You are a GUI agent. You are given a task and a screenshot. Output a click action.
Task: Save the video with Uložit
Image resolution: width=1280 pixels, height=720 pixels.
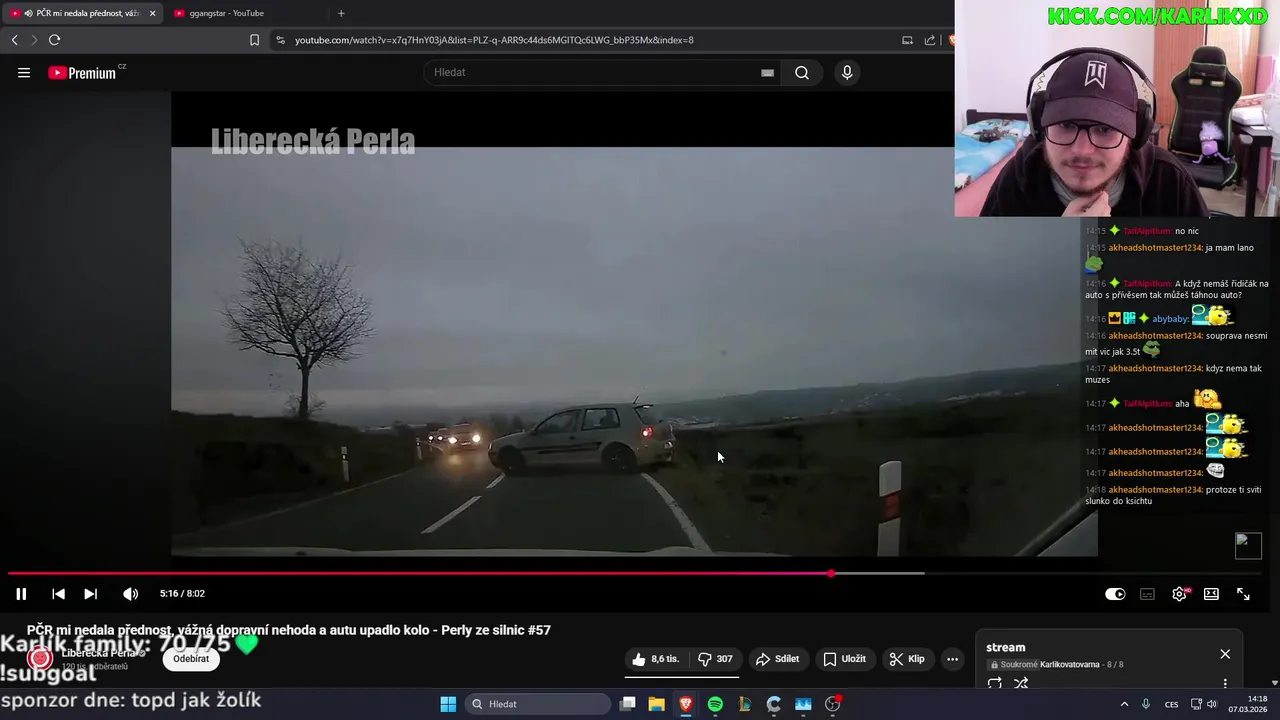tap(845, 659)
